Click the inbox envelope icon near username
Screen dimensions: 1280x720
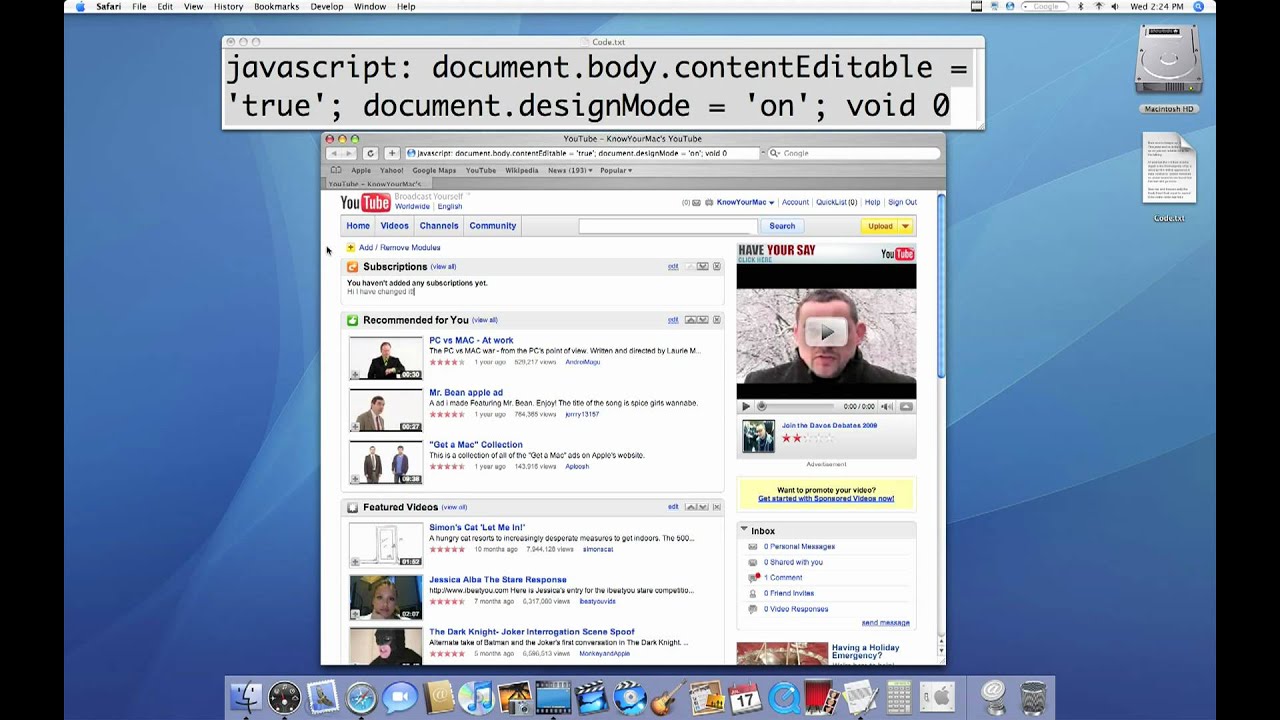[696, 202]
